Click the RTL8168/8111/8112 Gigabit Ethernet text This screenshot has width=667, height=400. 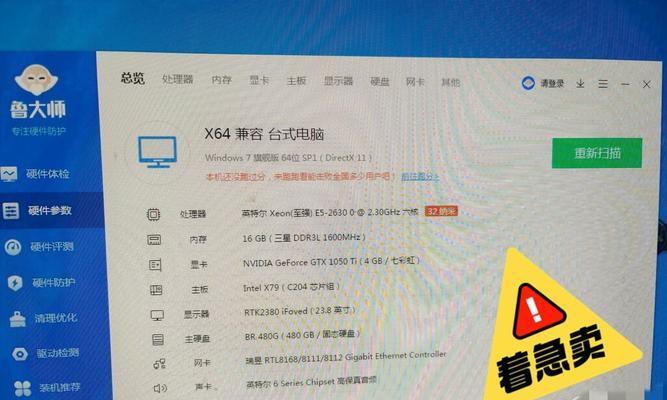pos(346,358)
